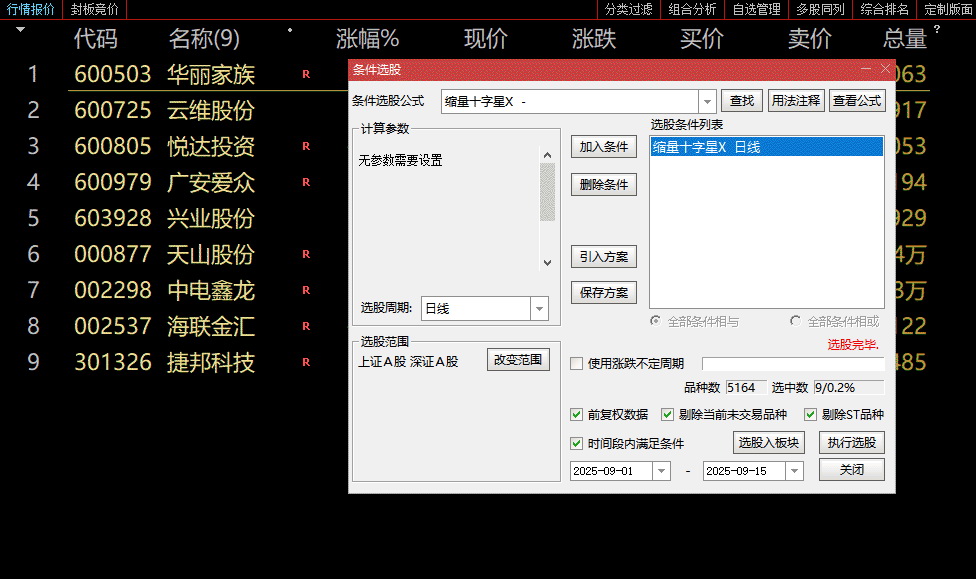Open the 条件选股公式 dropdown list
Image resolution: width=976 pixels, height=579 pixels.
pyautogui.click(x=708, y=101)
